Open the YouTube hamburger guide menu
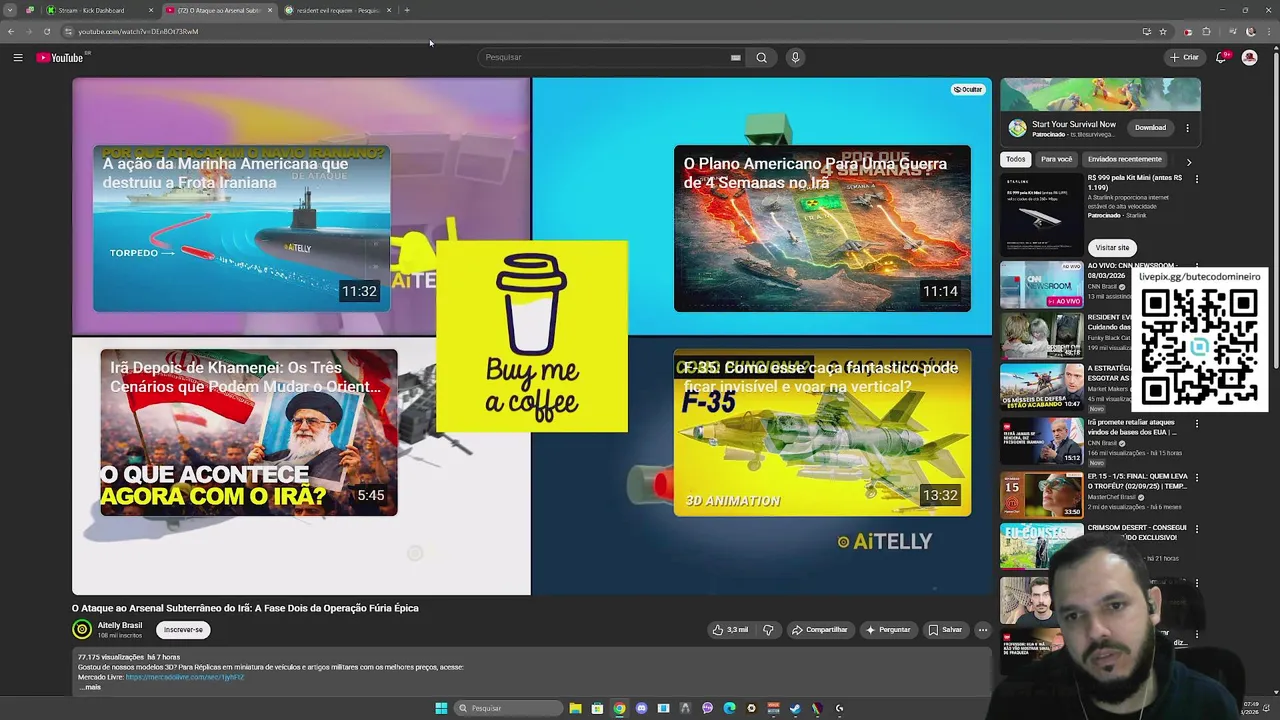Viewport: 1280px width, 720px height. (x=17, y=58)
